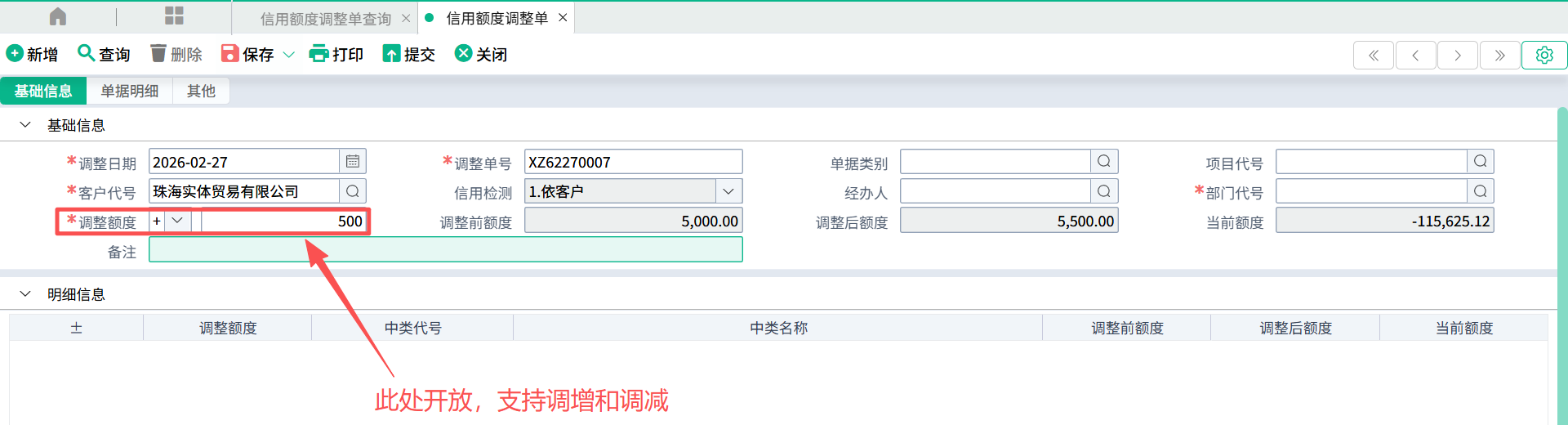The height and width of the screenshot is (425, 1568).
Task: Open calendar picker for 调整日期
Action: coord(353,162)
